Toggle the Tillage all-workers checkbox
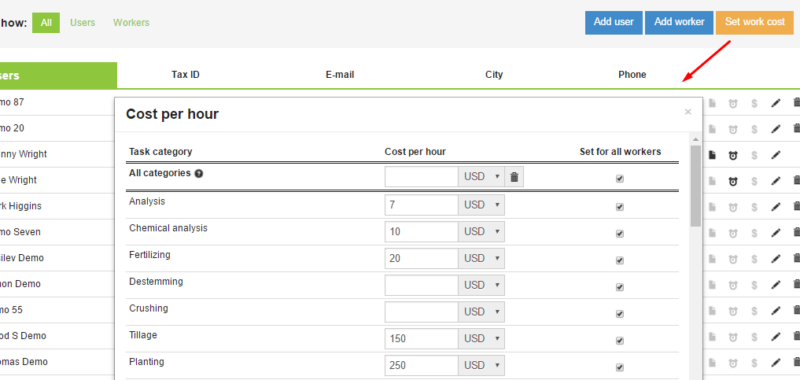 pyautogui.click(x=620, y=341)
